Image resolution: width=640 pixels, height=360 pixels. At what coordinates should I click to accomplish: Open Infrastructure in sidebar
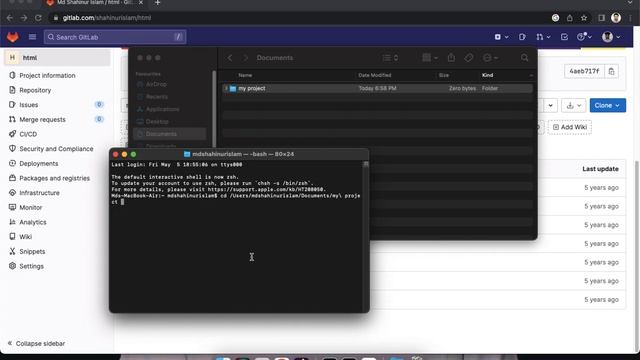[x=40, y=193]
